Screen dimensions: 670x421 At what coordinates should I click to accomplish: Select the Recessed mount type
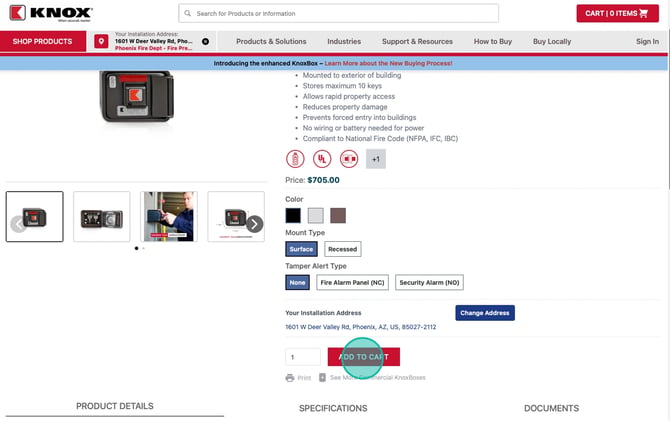(x=343, y=249)
